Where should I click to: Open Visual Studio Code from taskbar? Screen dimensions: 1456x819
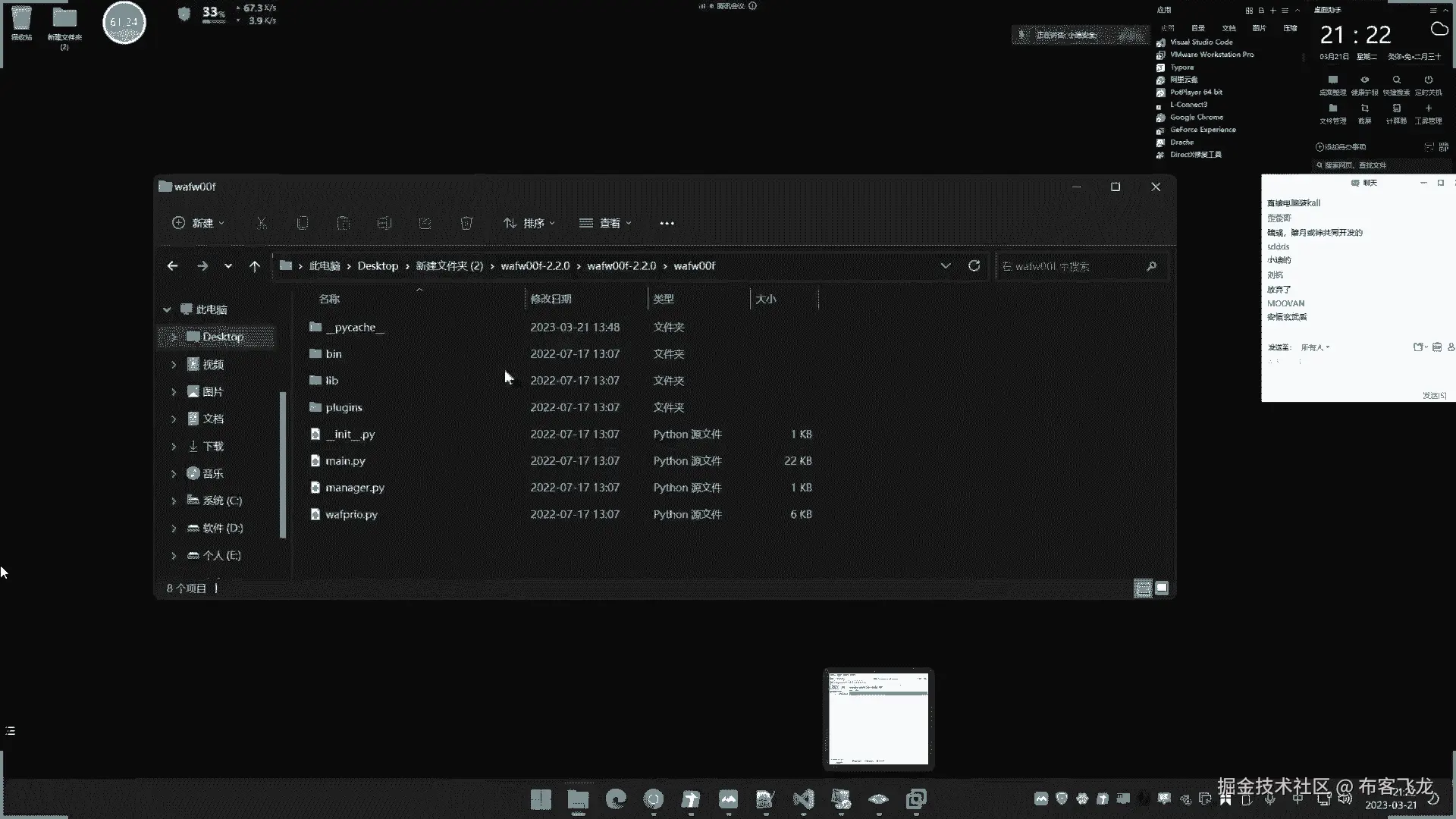click(x=803, y=799)
